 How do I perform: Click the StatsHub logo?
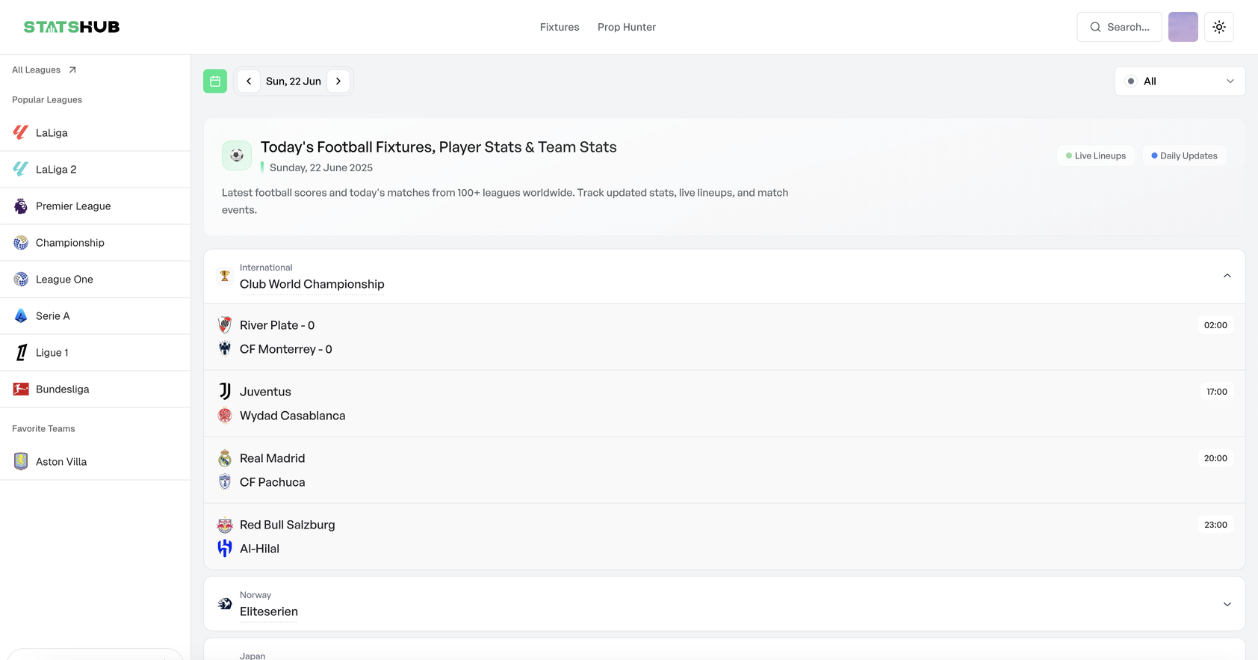(72, 27)
